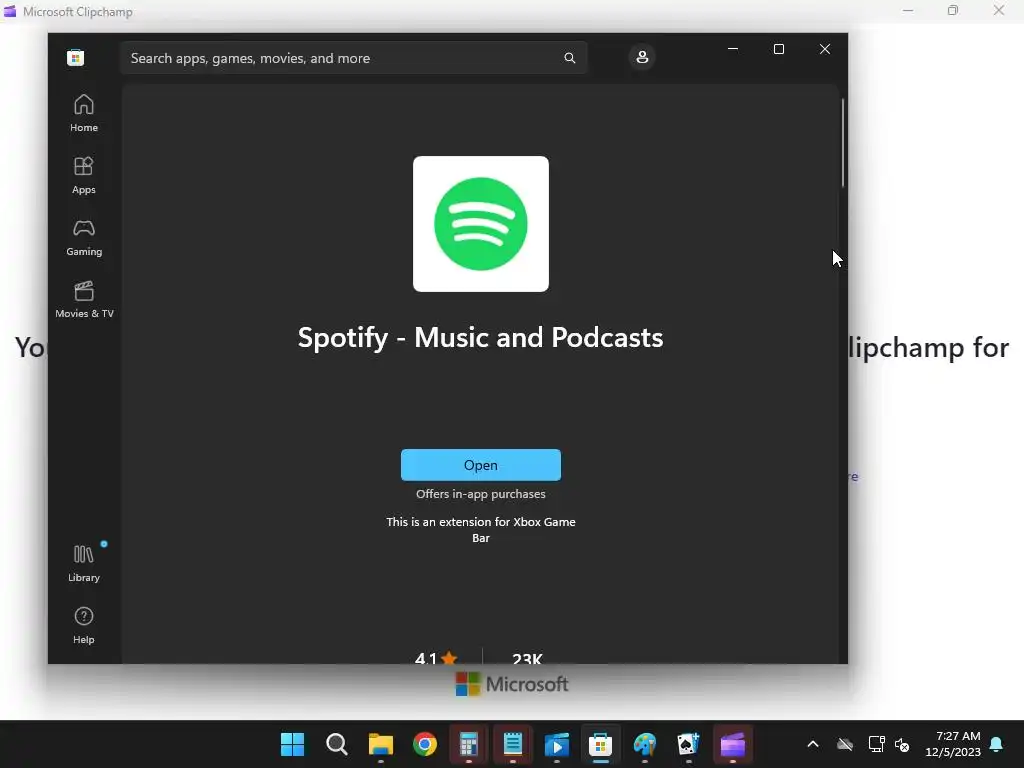The height and width of the screenshot is (768, 1024).
Task: Open Movies & TV in the sidebar
Action: 84,299
